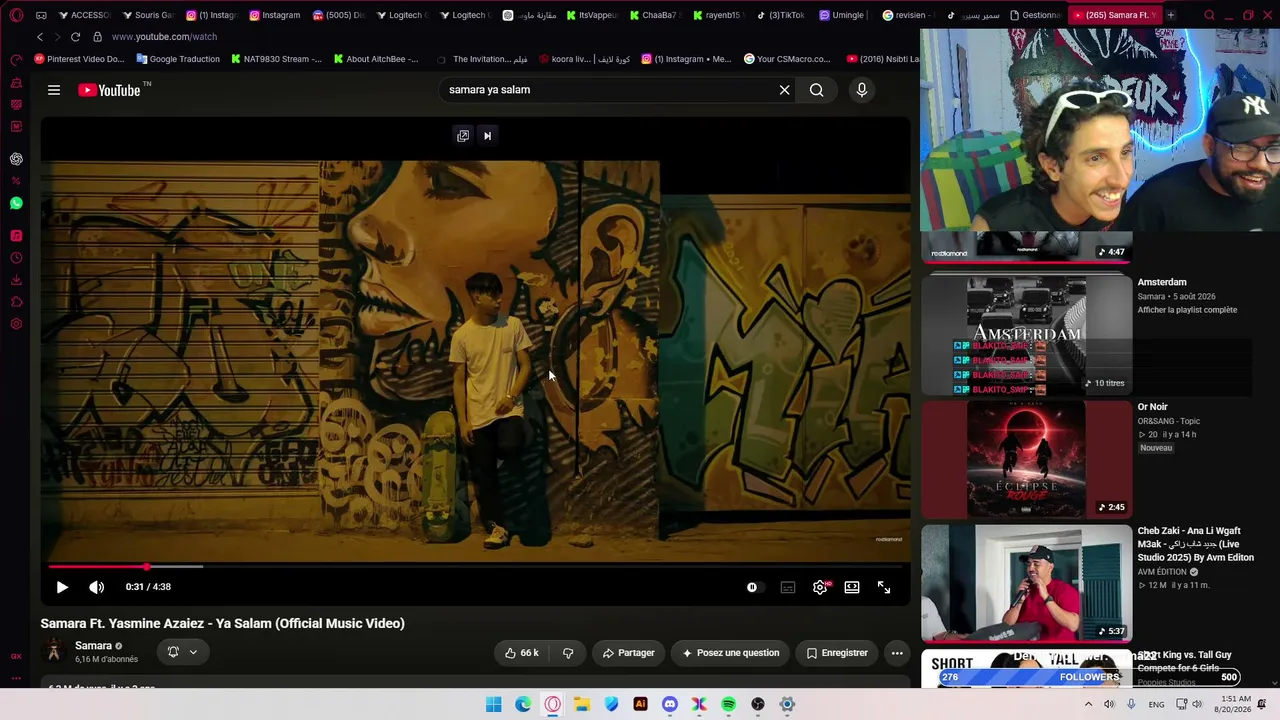Open Spotify from taskbar
Image resolution: width=1280 pixels, height=720 pixels.
pos(728,704)
